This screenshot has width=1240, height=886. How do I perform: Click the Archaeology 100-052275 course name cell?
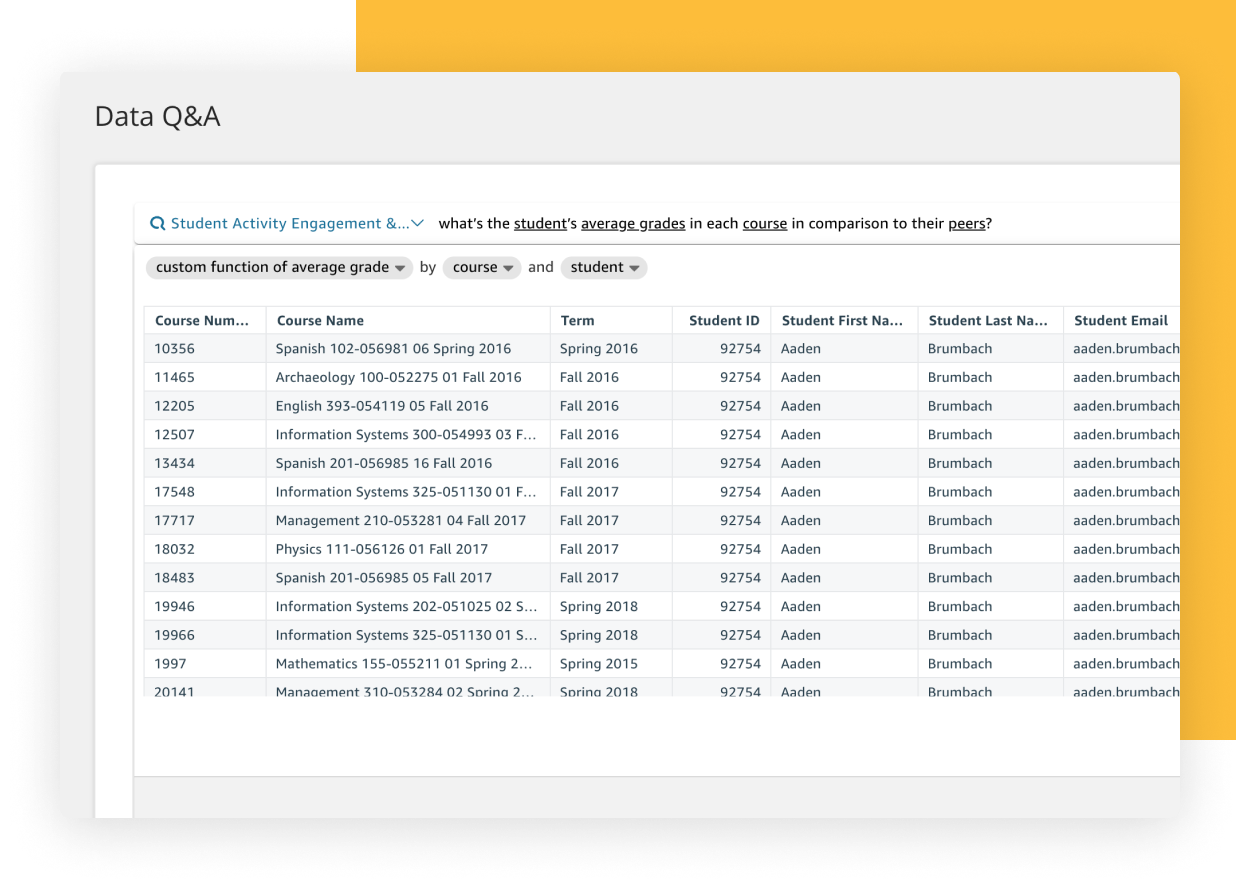398,378
